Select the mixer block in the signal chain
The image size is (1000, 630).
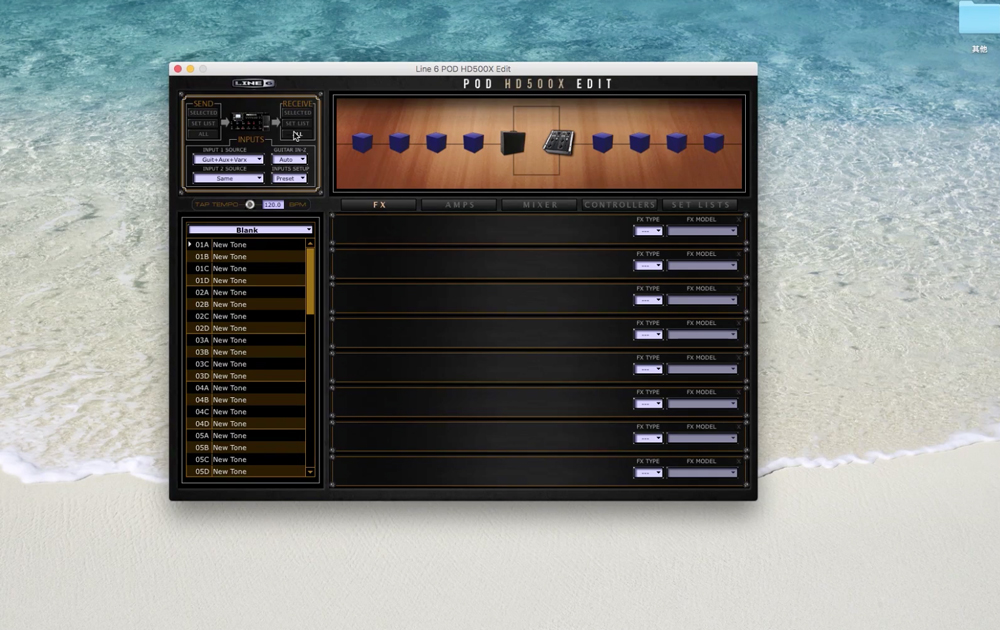[x=559, y=142]
